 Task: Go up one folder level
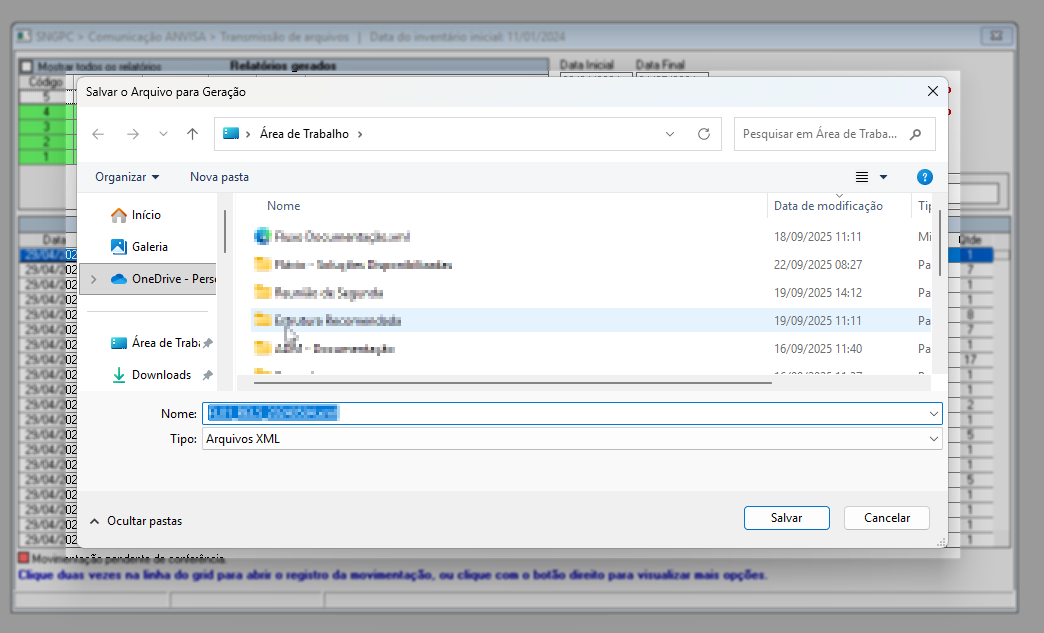coord(192,134)
